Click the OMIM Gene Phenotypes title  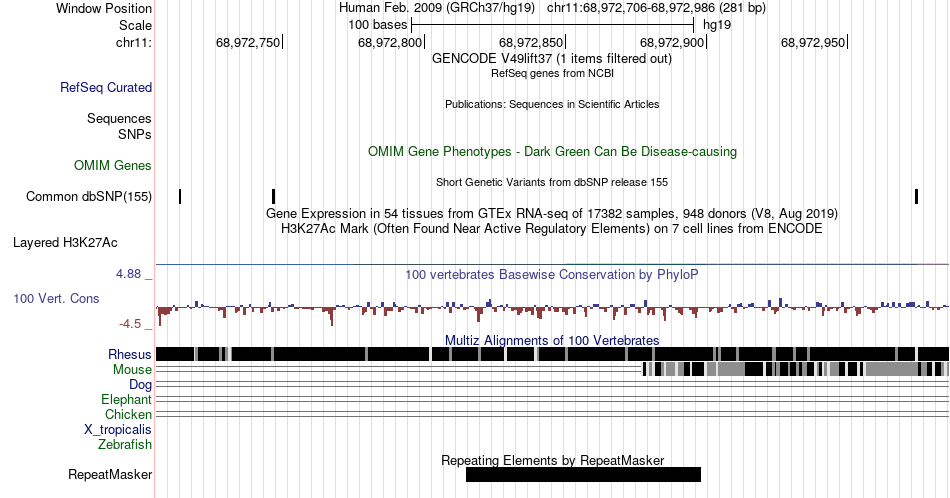click(553, 151)
